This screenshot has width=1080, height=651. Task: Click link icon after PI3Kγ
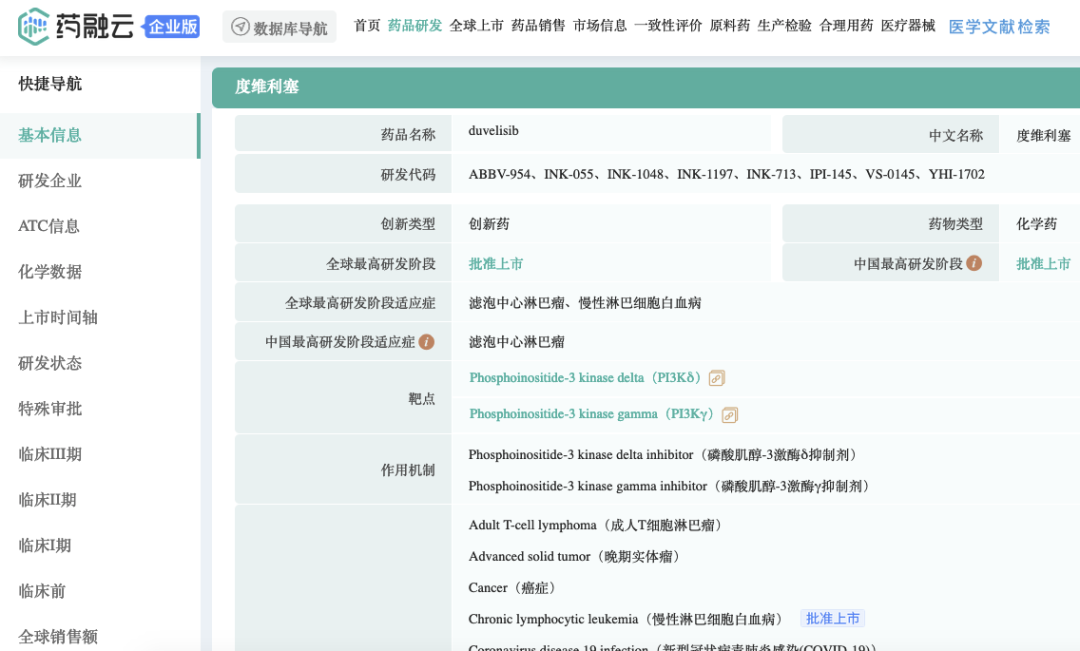coord(729,415)
